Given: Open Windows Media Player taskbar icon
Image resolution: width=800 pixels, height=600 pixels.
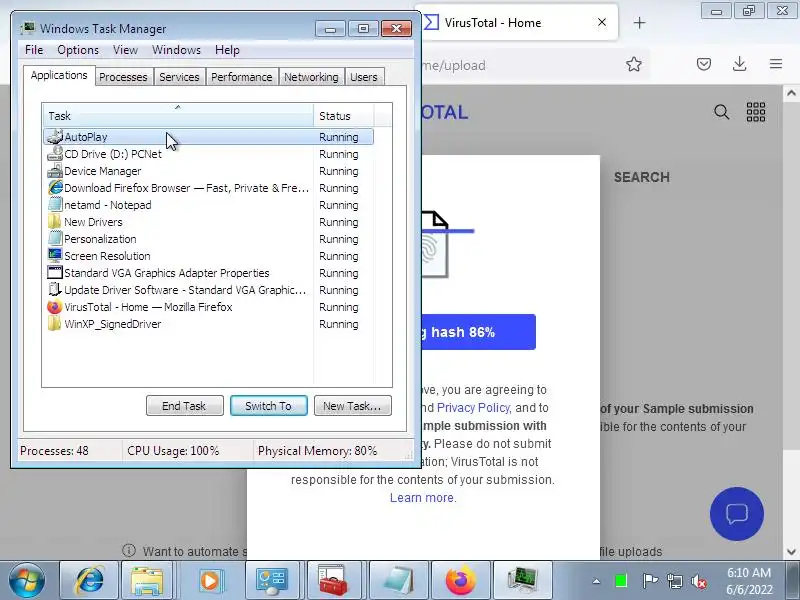Looking at the screenshot, I should (210, 580).
